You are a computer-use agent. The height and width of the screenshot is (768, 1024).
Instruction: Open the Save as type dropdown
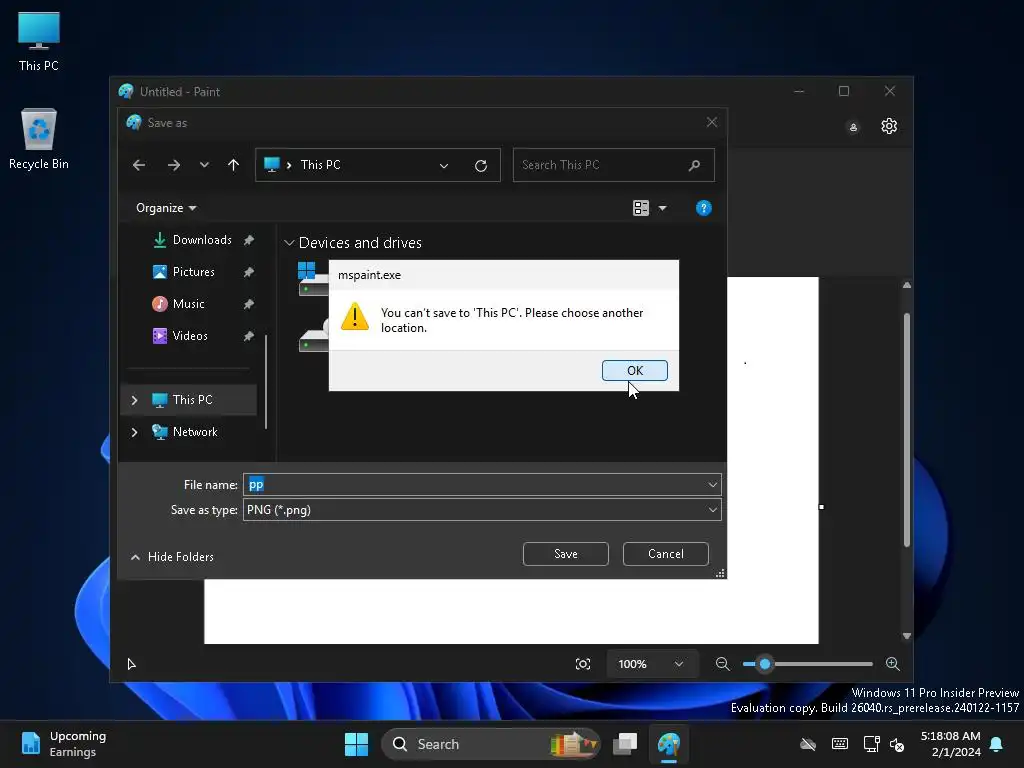(712, 510)
